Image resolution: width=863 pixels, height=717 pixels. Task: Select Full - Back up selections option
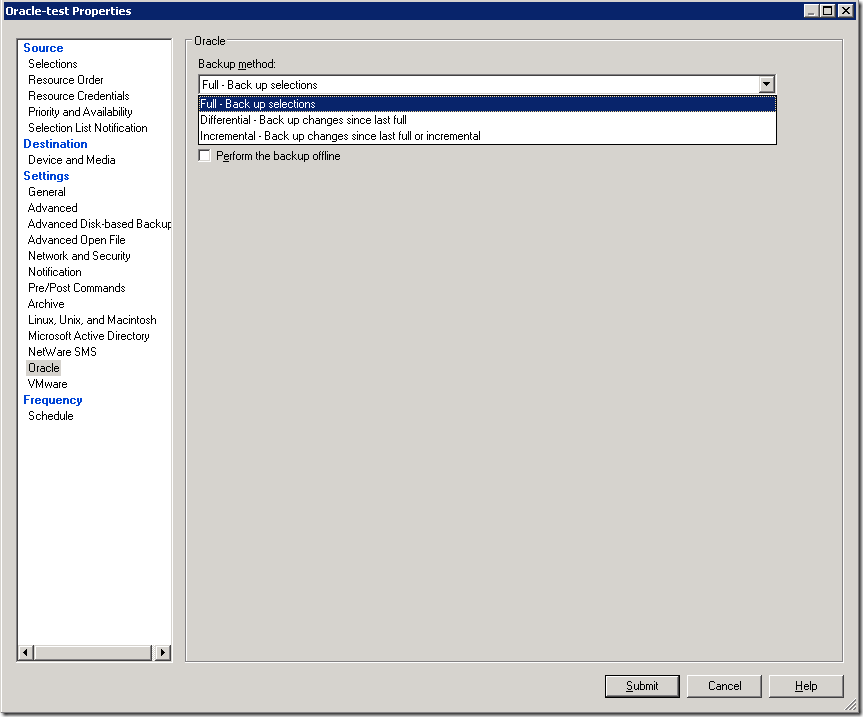(x=258, y=104)
